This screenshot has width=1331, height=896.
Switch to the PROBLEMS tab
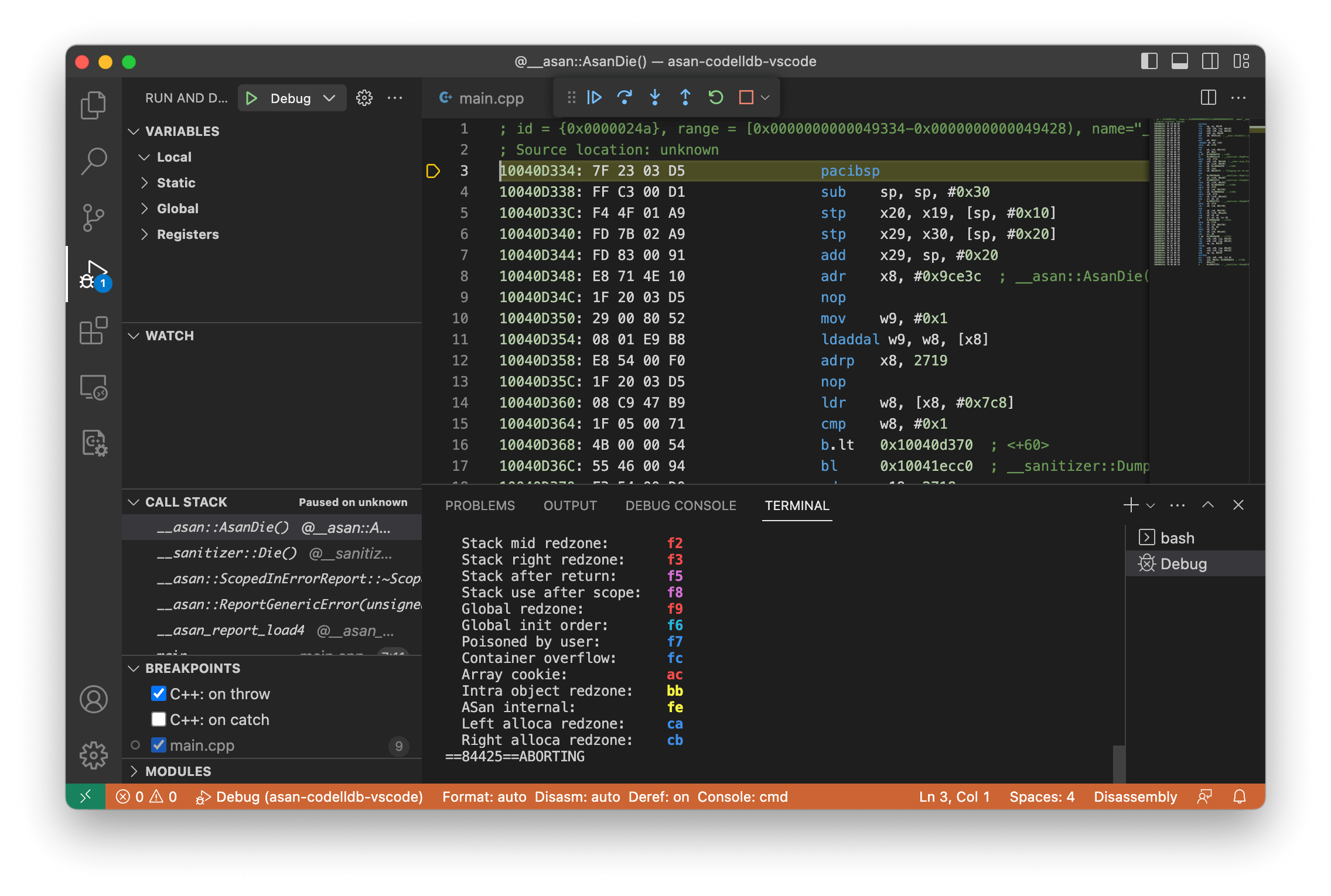[480, 505]
